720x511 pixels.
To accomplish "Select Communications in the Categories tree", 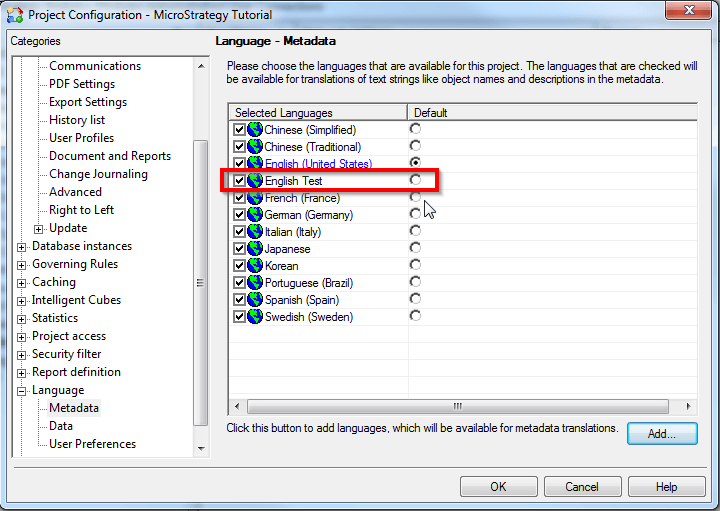I will pyautogui.click(x=95, y=66).
